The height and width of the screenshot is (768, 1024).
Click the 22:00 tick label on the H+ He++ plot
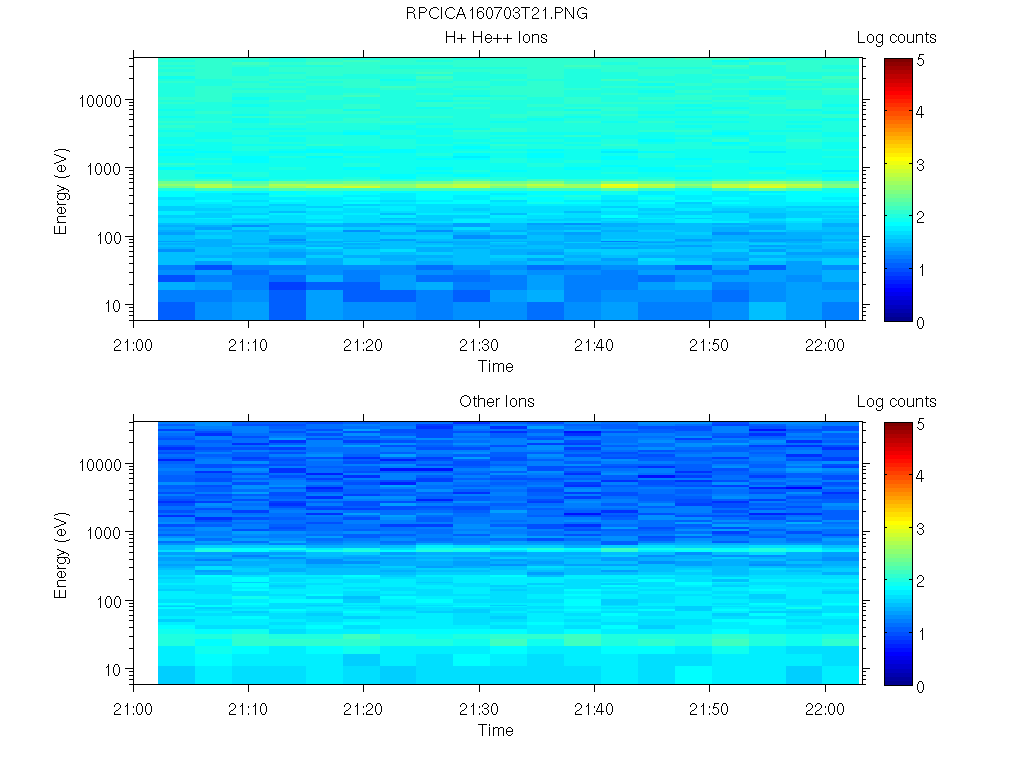(825, 345)
